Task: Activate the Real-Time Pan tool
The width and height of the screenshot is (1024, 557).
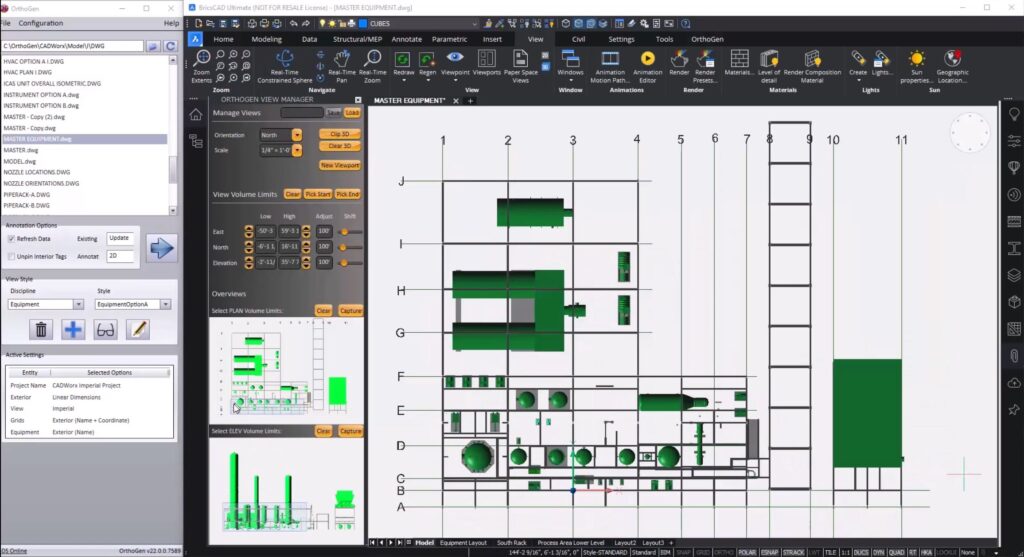Action: point(341,65)
